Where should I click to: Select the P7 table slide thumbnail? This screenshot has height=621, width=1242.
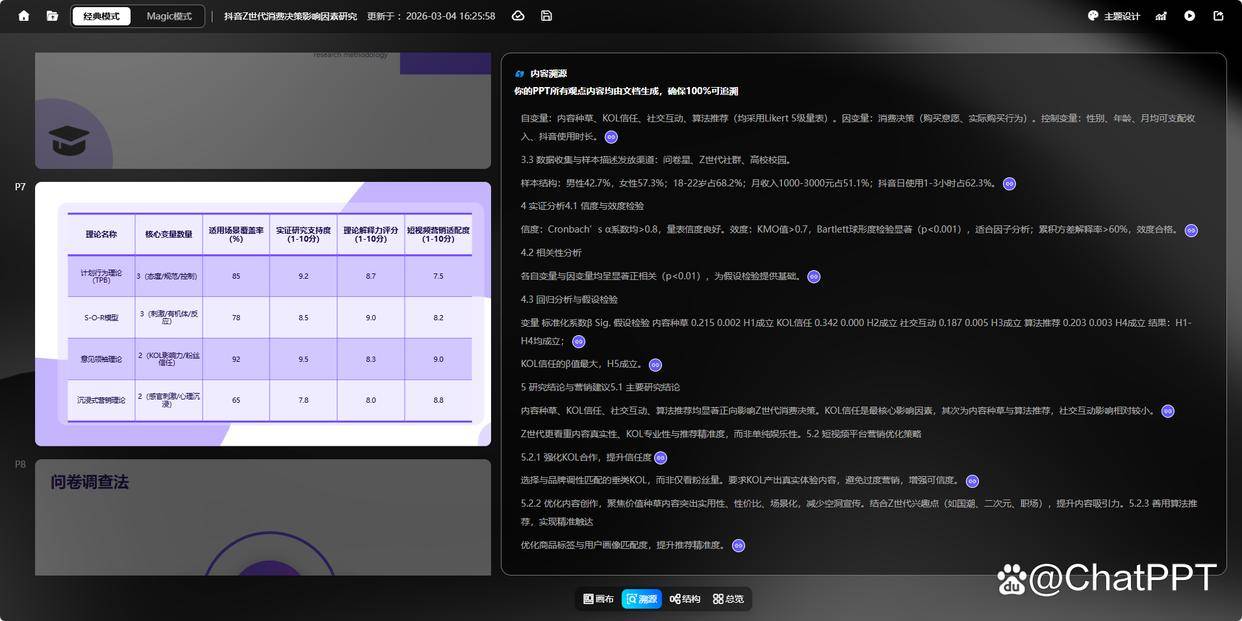(x=263, y=313)
